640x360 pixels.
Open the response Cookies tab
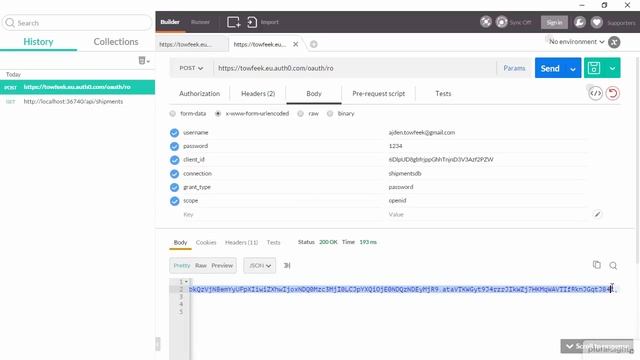[206, 242]
